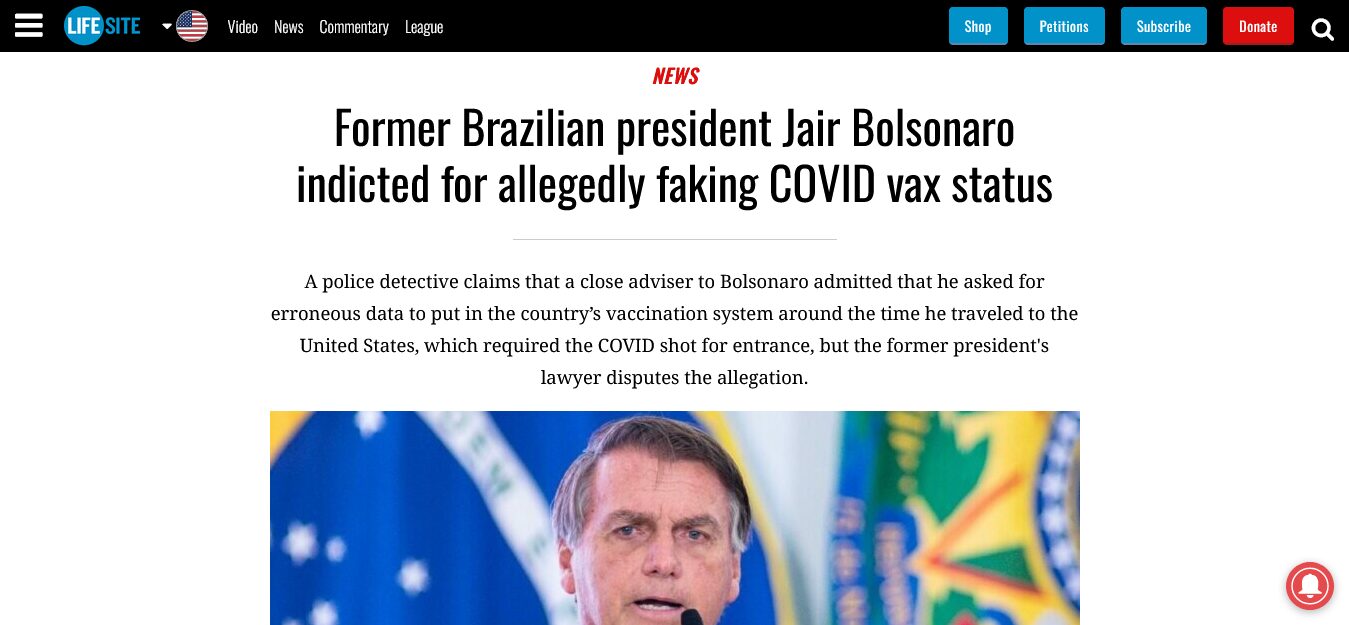Open the Petitions page
The height and width of the screenshot is (625, 1349).
[1064, 26]
